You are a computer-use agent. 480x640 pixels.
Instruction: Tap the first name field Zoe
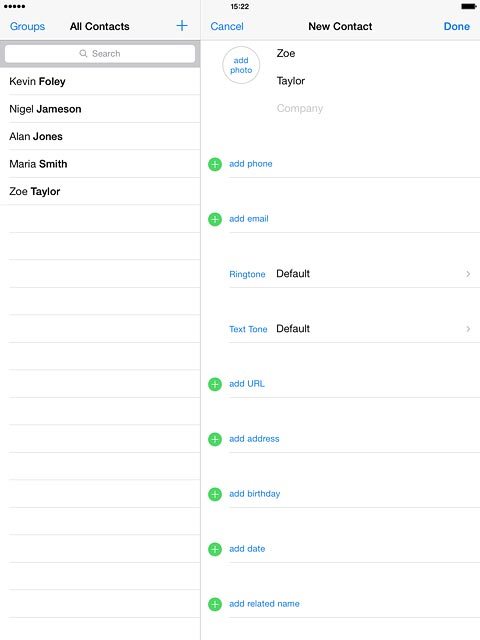coord(376,53)
